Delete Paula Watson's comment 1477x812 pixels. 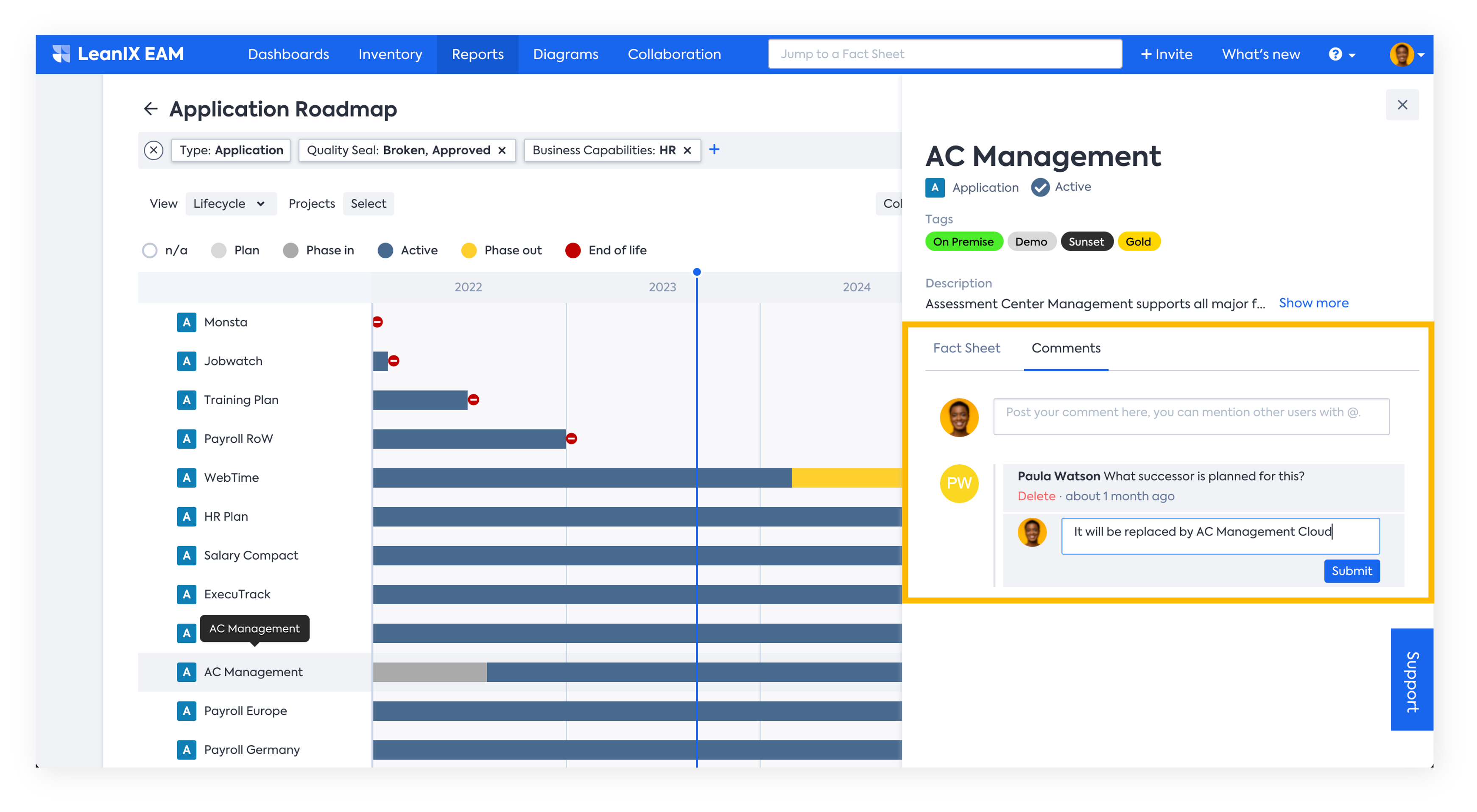pyautogui.click(x=1036, y=497)
